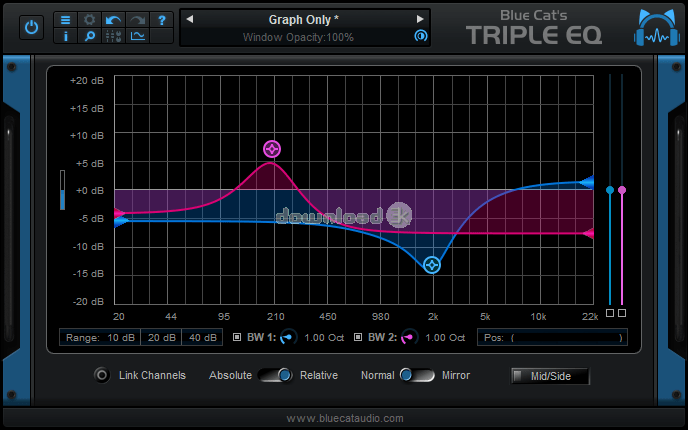
Task: Toggle the BW 1 checkbox
Action: [237, 337]
